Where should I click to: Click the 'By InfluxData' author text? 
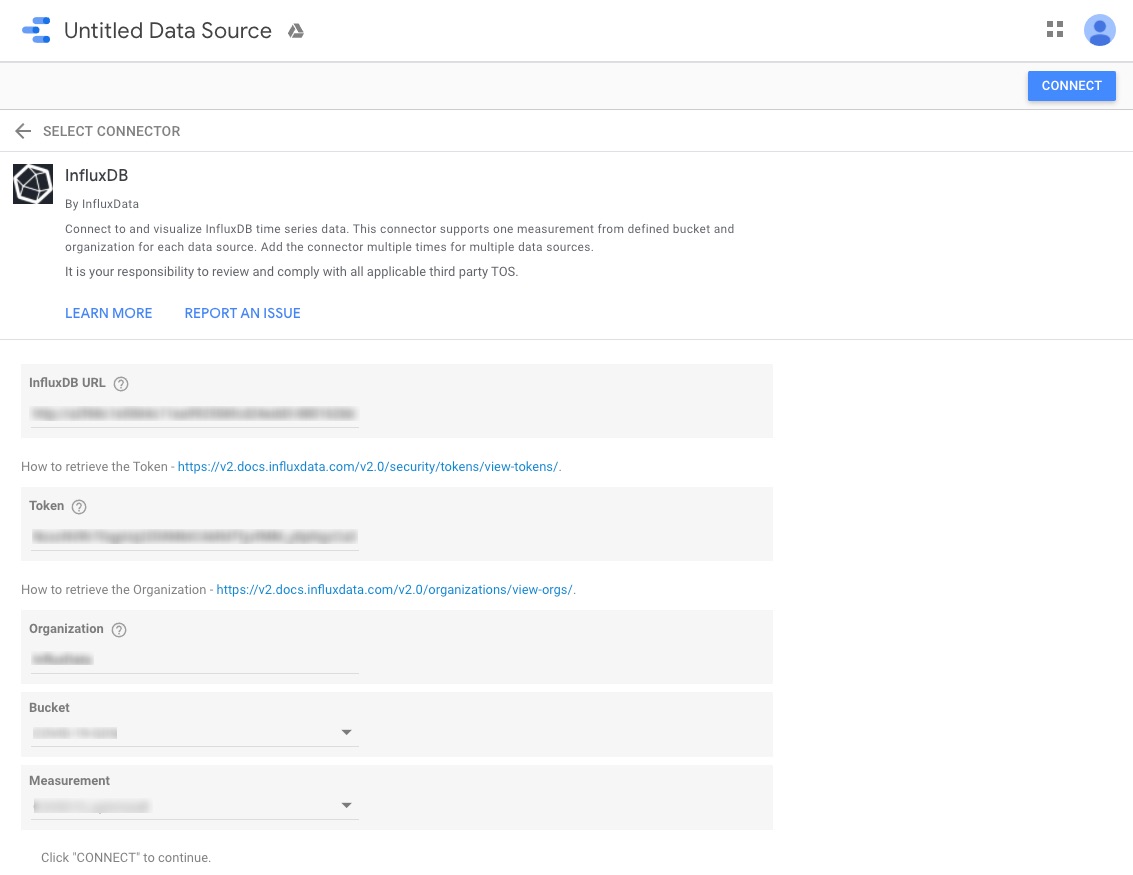102,204
